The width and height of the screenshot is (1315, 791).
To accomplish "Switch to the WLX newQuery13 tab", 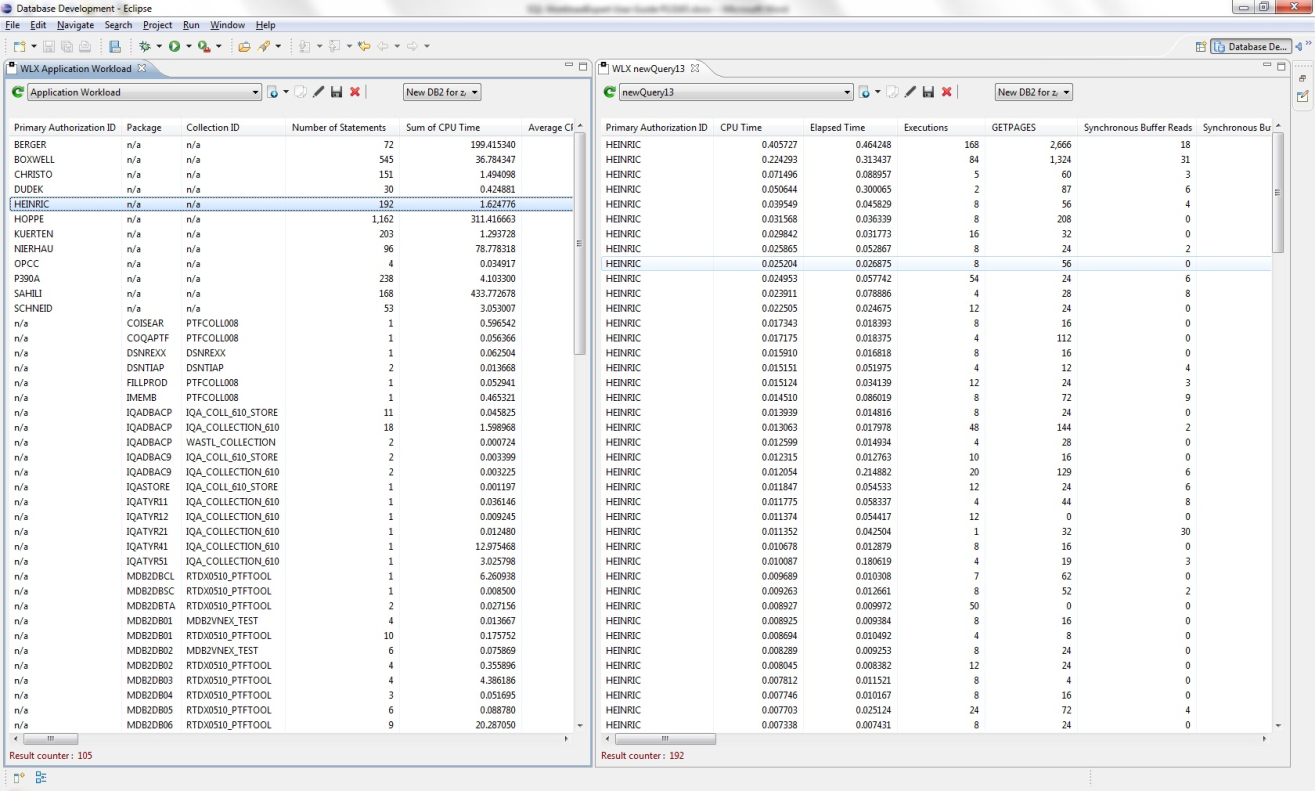I will 648,69.
